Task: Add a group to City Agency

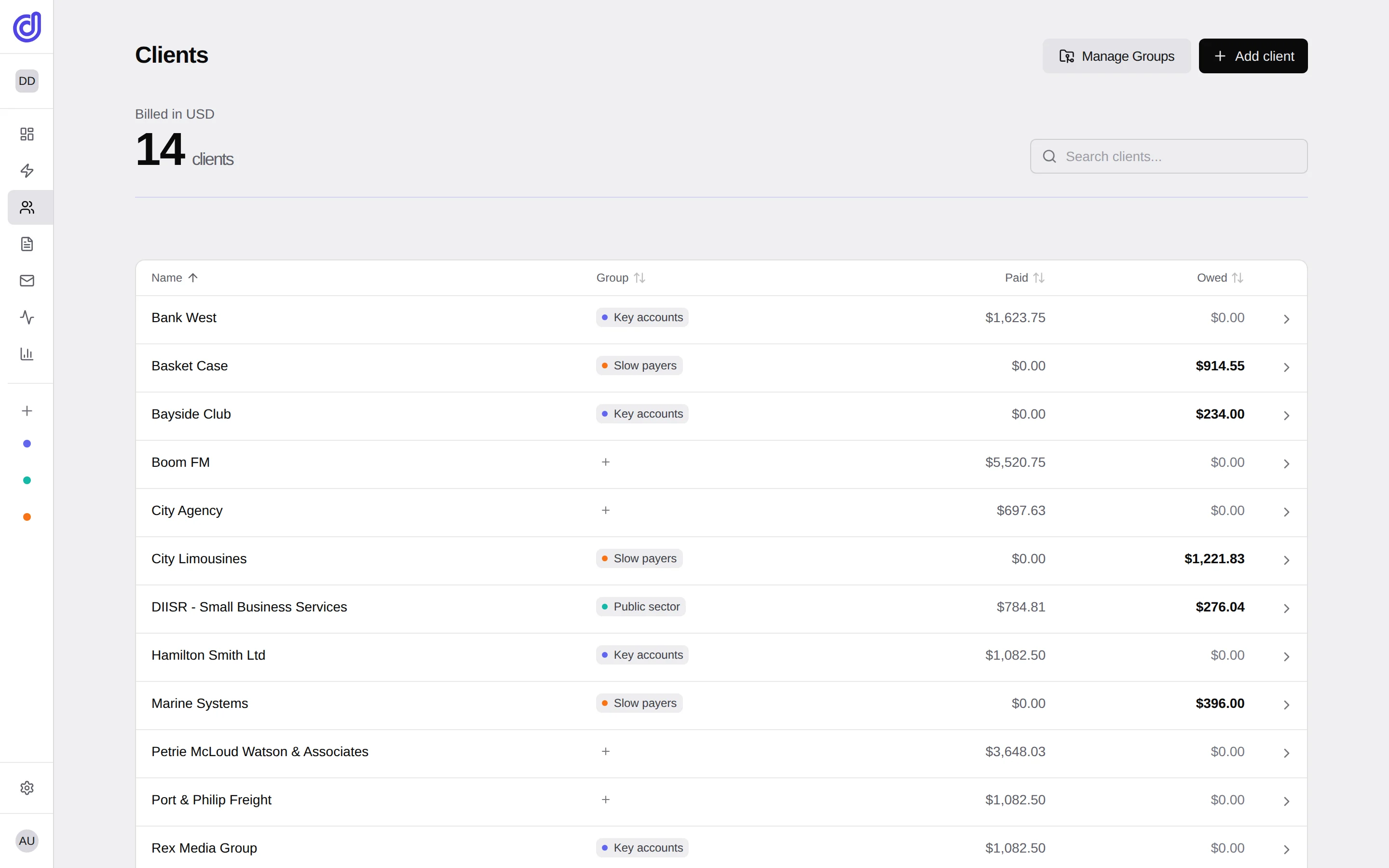Action: pyautogui.click(x=606, y=510)
